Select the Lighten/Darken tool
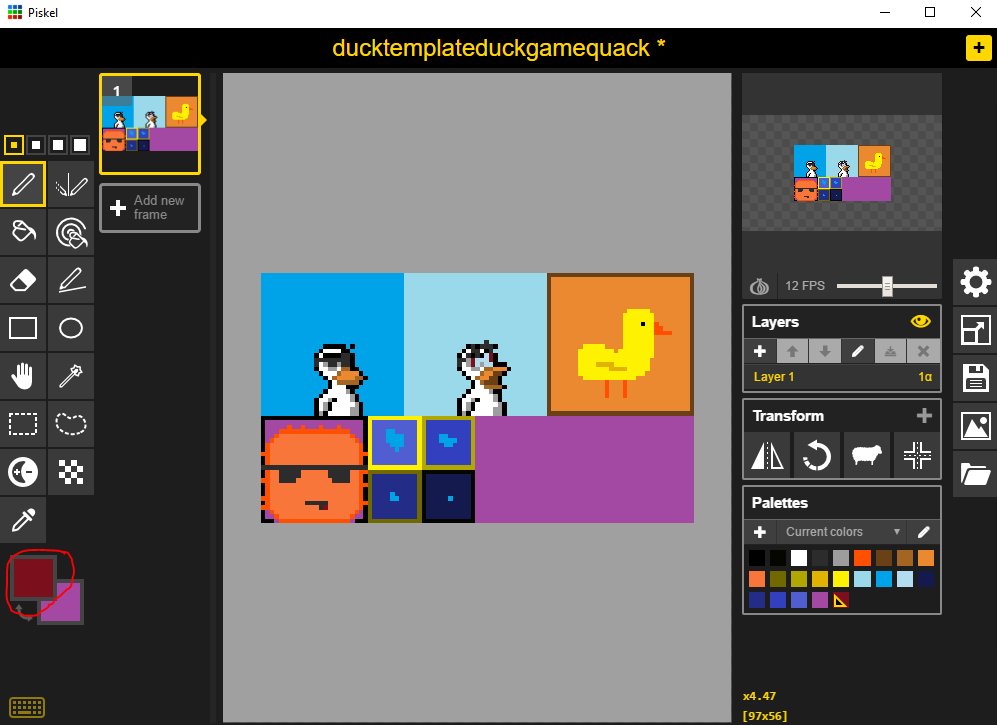Screen dimensions: 997x725 pyautogui.click(x=23, y=472)
